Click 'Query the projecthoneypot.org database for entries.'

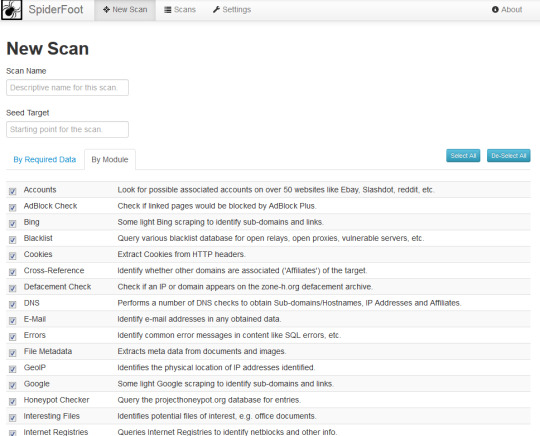pos(209,400)
